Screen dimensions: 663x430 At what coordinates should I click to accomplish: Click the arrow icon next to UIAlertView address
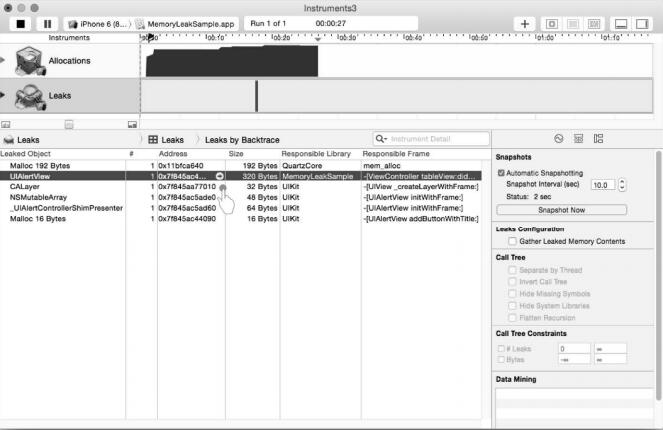pyautogui.click(x=219, y=176)
